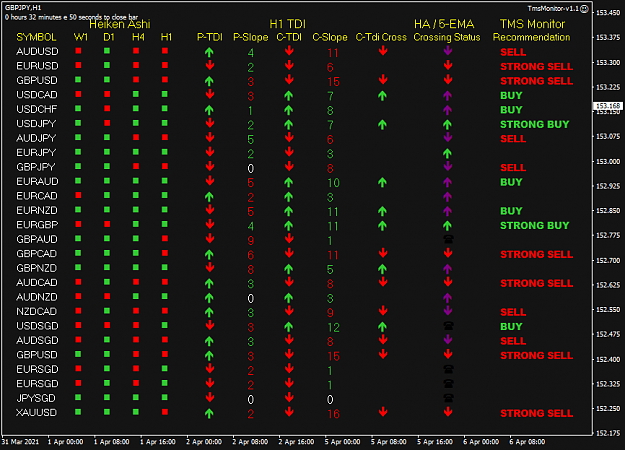Click the GBPJPY,H1 chart title
Screen dimensions: 625x450
[23, 8]
